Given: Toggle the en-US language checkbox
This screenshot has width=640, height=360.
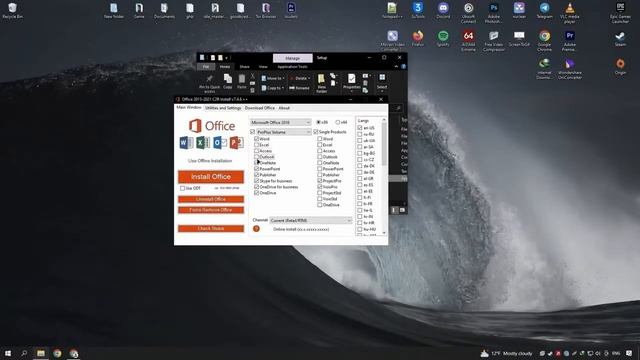Looking at the screenshot, I should [360, 128].
